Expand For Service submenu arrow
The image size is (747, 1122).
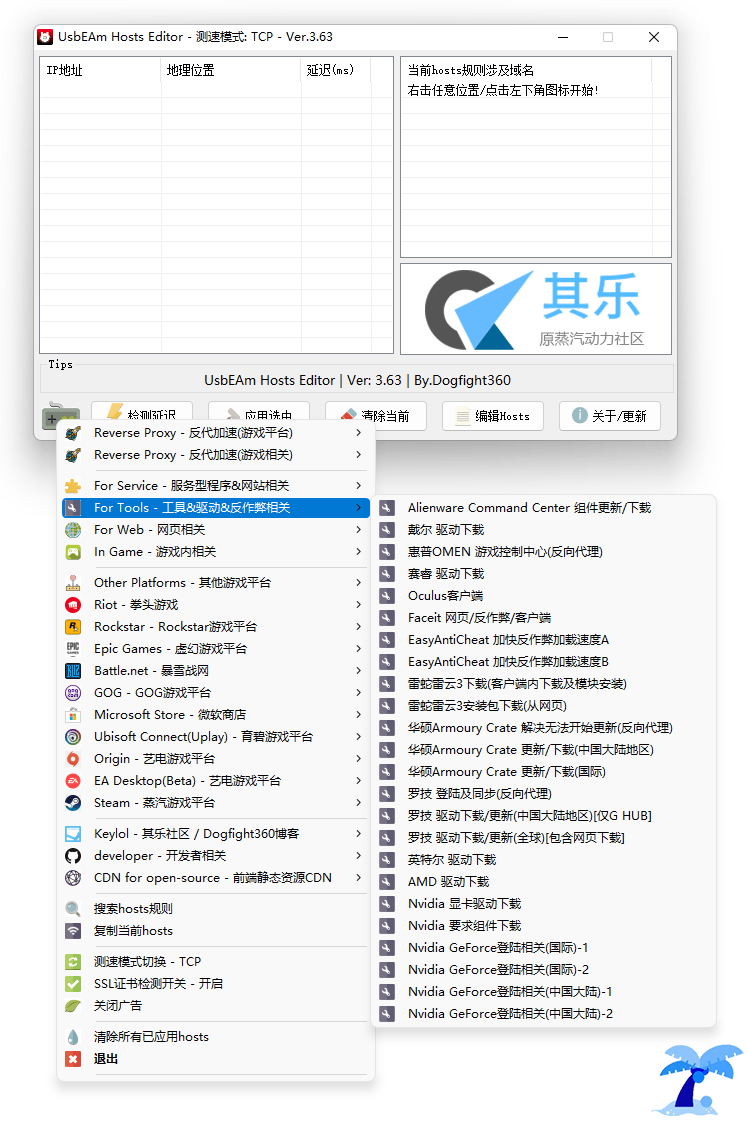358,486
